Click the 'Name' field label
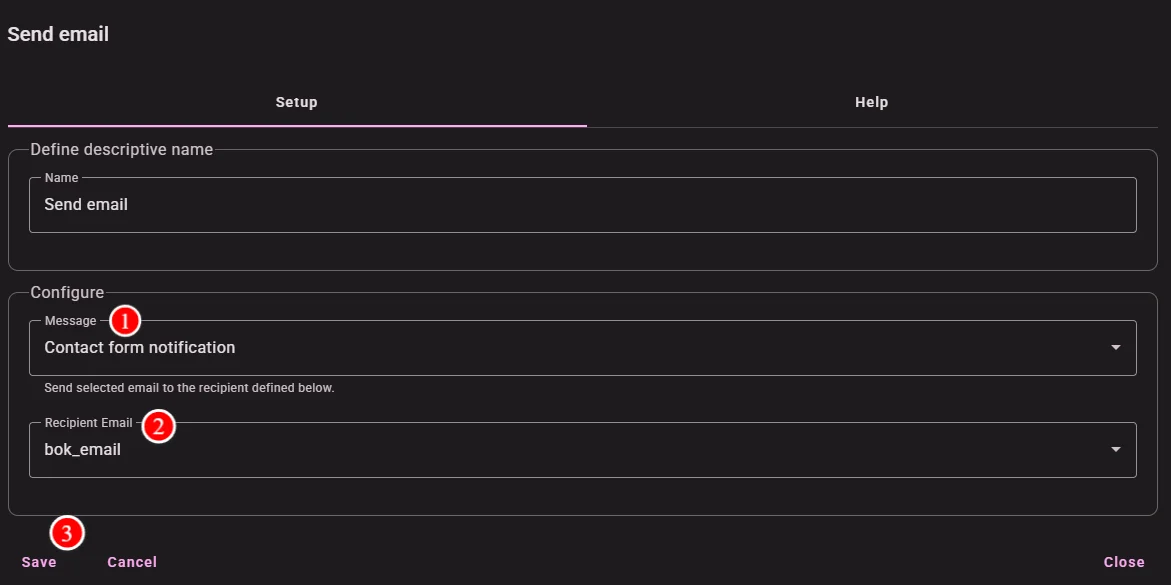 click(x=61, y=178)
